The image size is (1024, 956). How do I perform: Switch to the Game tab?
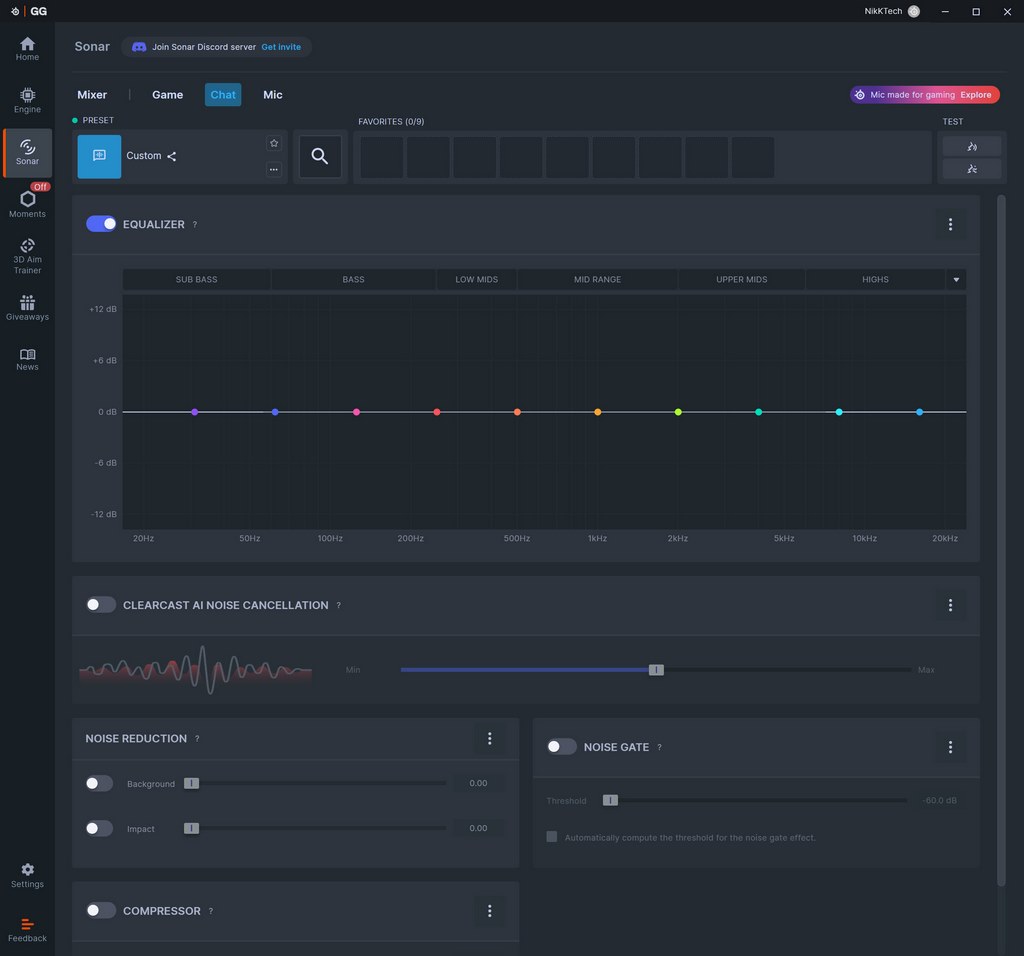167,95
